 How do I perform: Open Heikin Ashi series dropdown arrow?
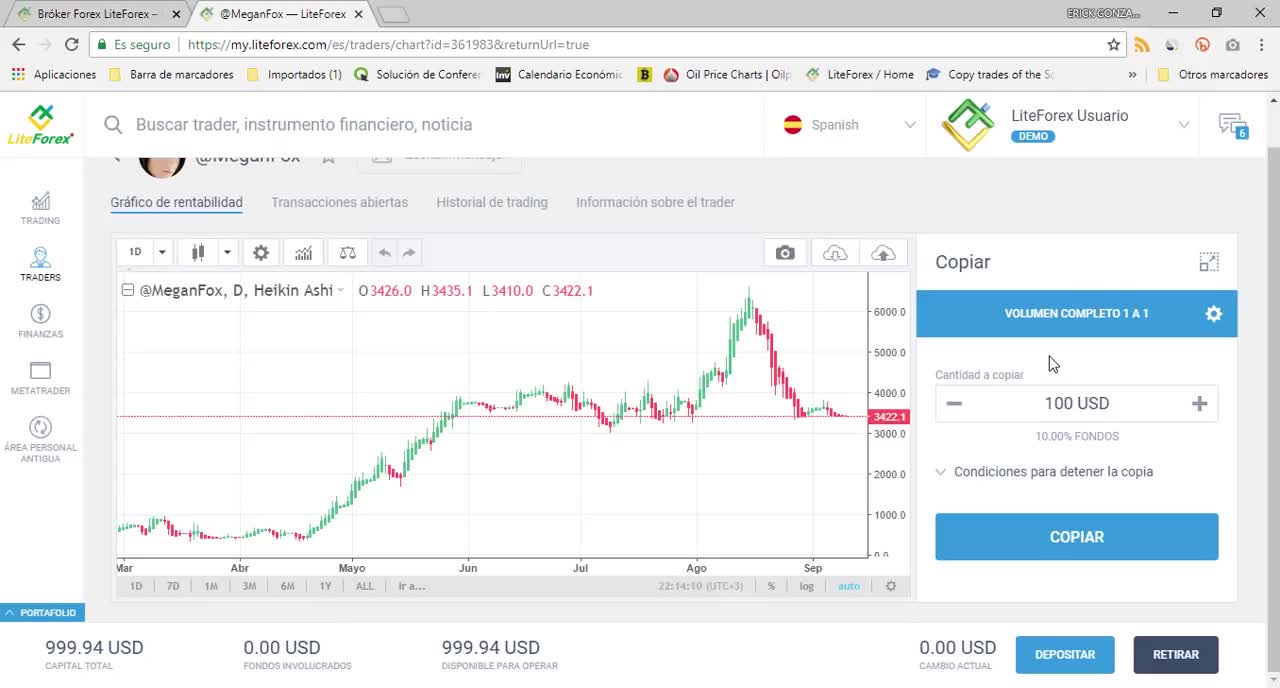click(x=340, y=291)
